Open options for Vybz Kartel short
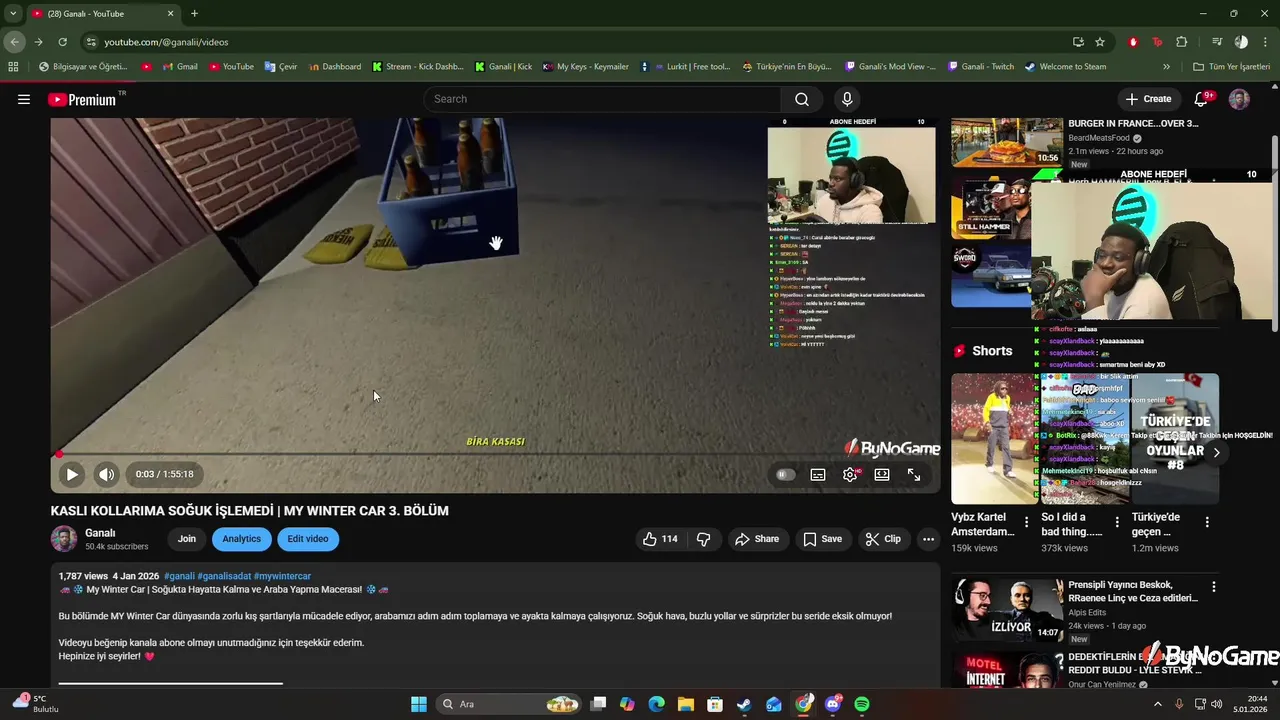The height and width of the screenshot is (720, 1280). (1026, 522)
